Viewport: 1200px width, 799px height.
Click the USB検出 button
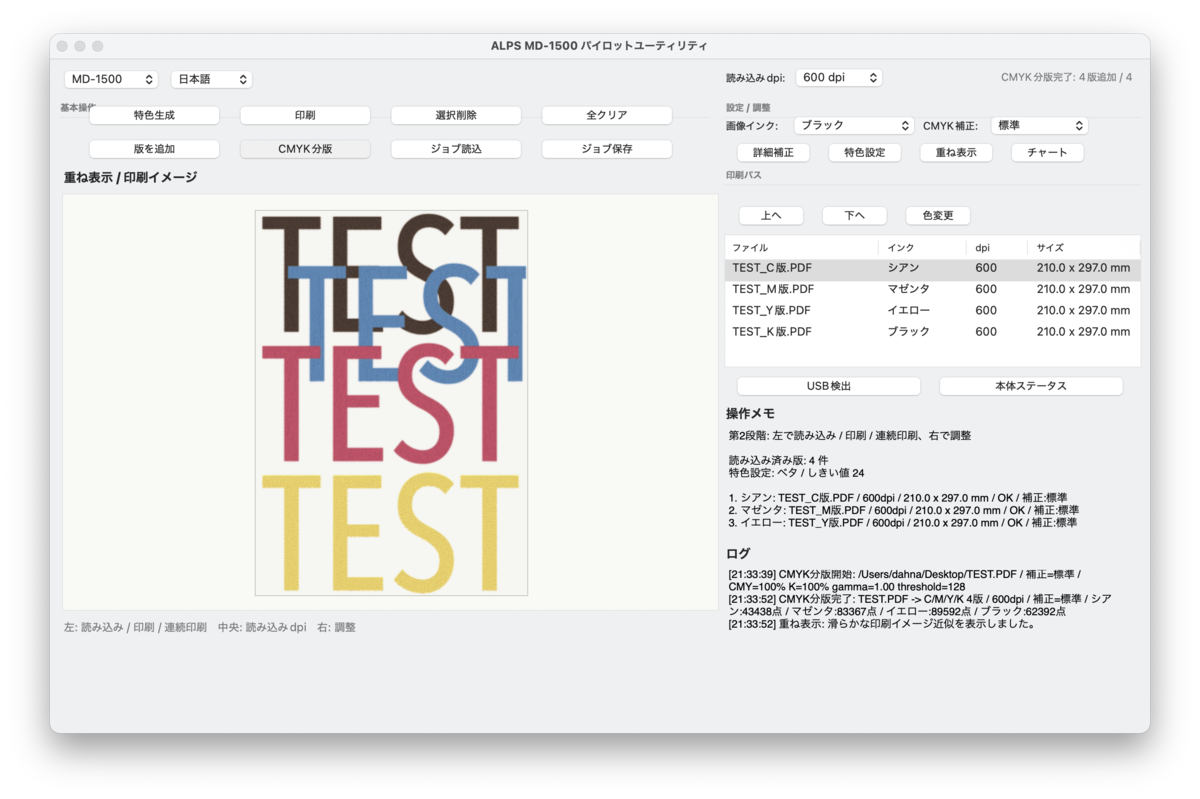click(x=829, y=386)
